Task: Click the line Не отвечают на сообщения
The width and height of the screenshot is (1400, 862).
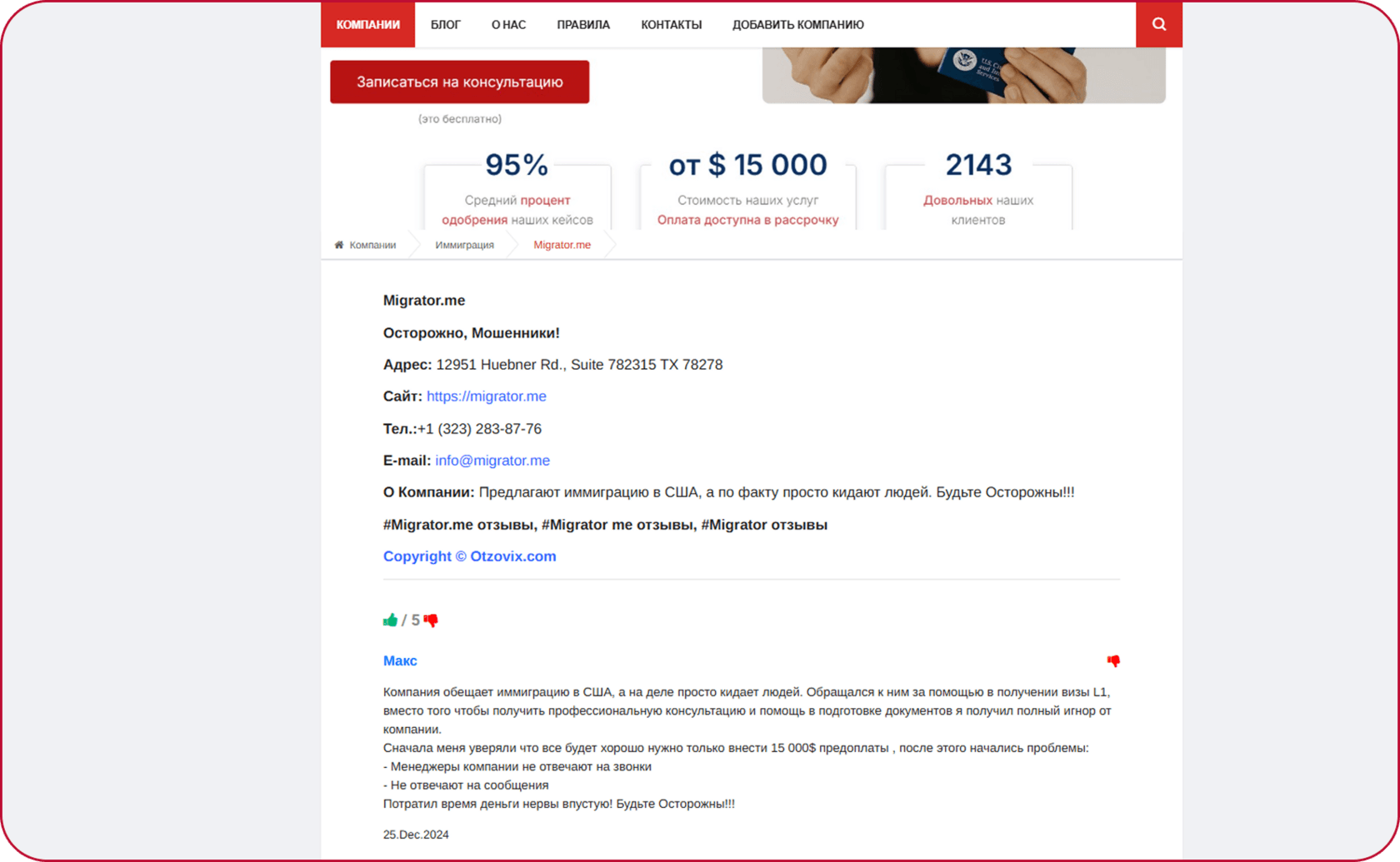Action: tap(466, 785)
